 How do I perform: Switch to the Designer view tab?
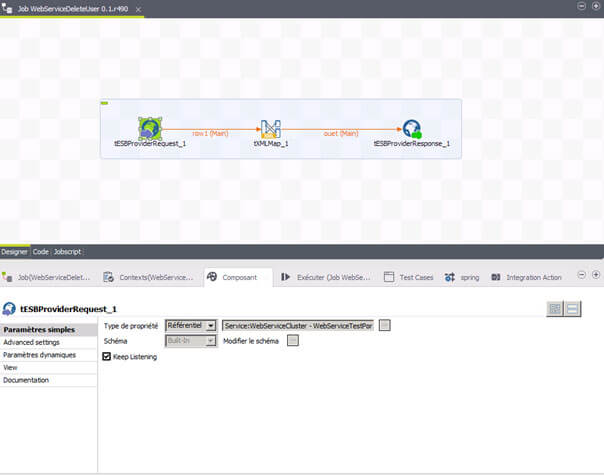pos(14,252)
